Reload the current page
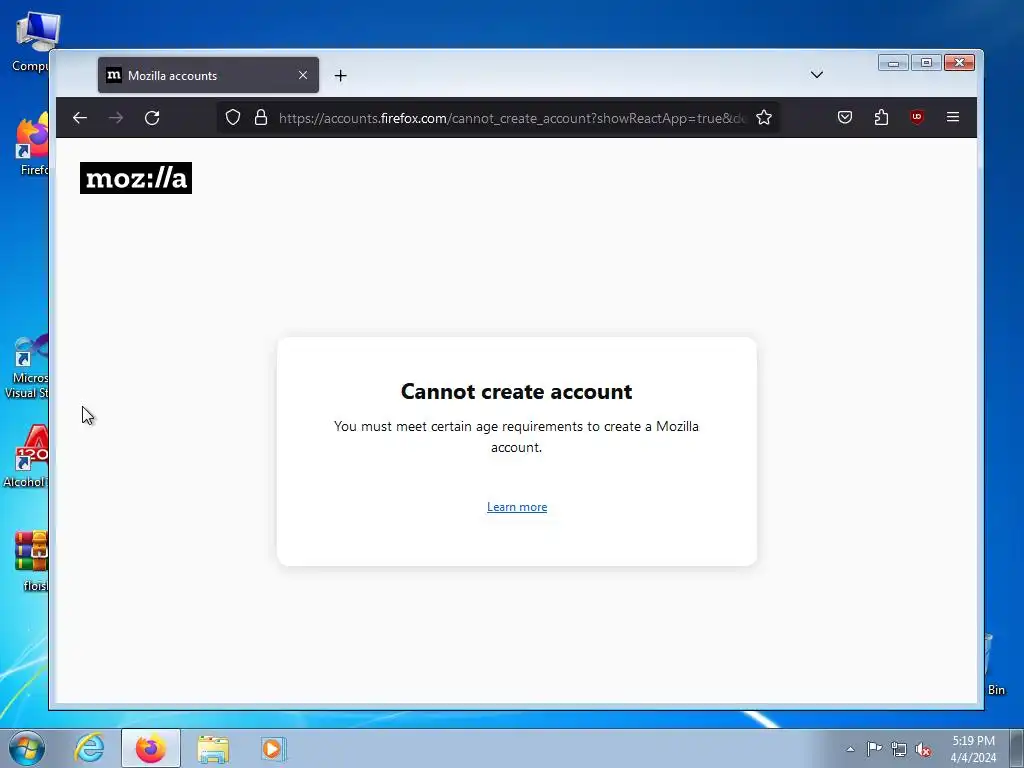Viewport: 1024px width, 768px height. pos(152,118)
